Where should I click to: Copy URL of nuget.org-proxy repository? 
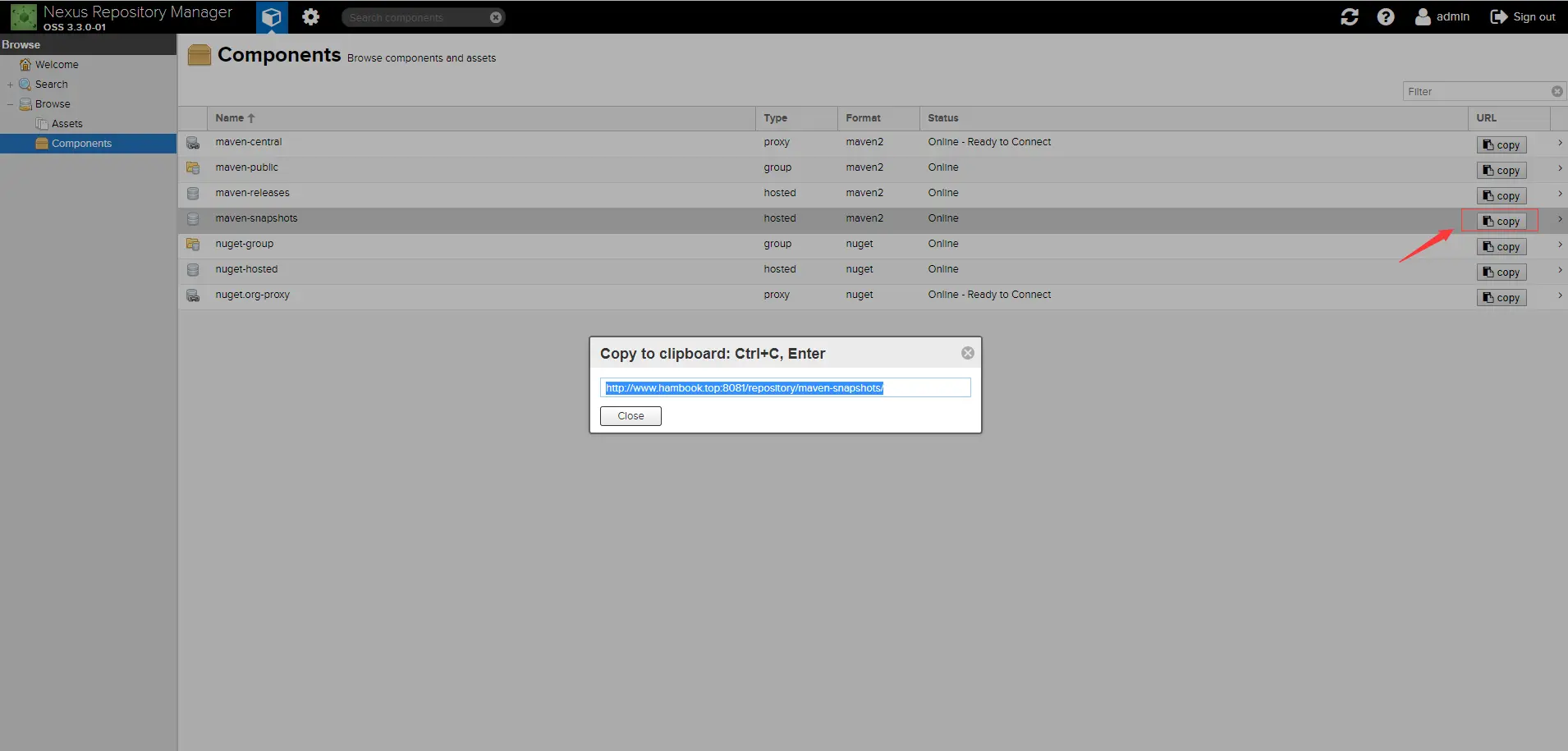[1502, 298]
